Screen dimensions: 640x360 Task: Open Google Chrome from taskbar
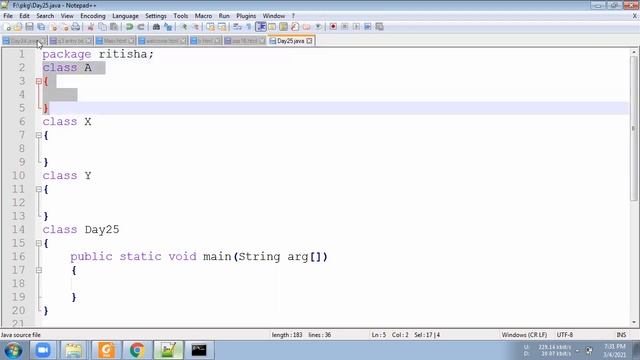pyautogui.click(x=137, y=350)
